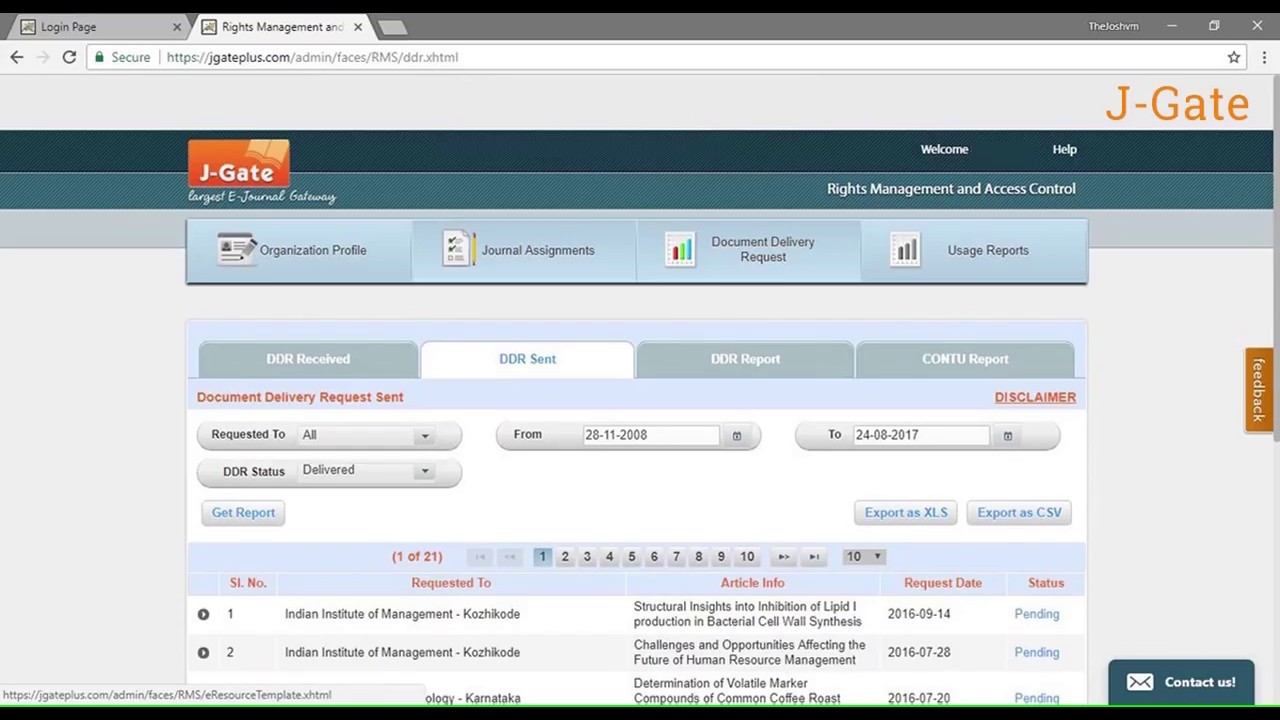1280x720 pixels.
Task: Open Chrome menu with three dots
Action: (1262, 57)
